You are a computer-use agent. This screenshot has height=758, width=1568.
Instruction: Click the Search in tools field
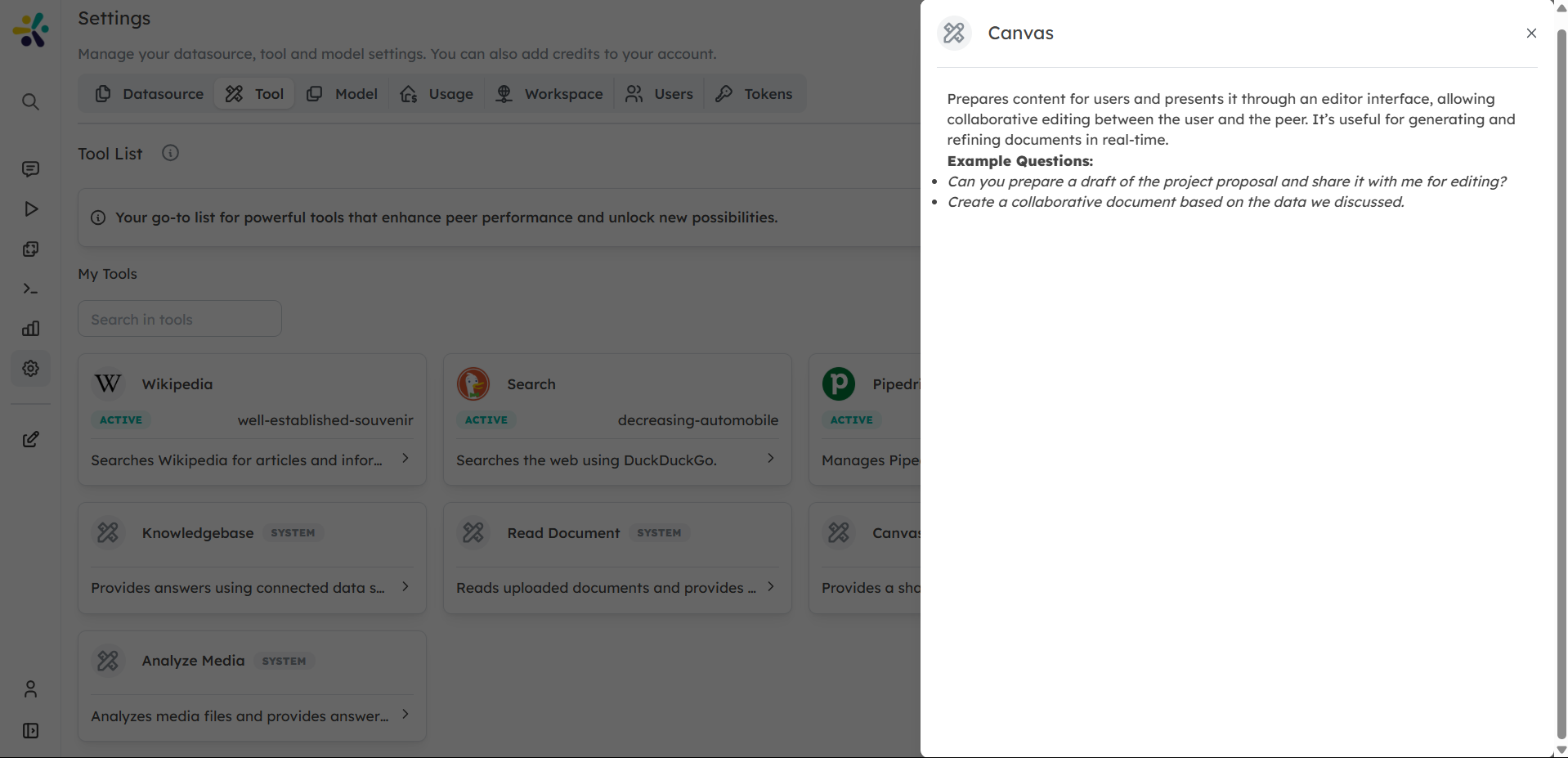tap(180, 319)
